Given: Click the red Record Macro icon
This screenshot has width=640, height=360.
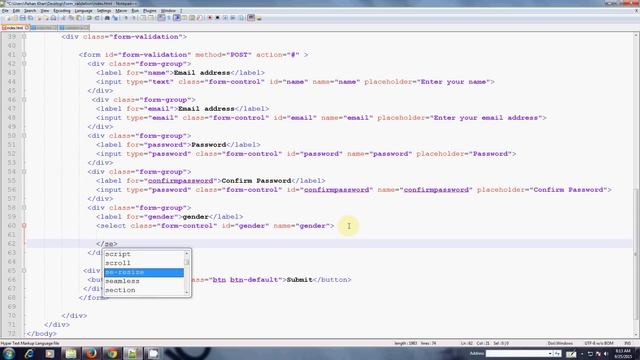Looking at the screenshot, I should pos(209,18).
